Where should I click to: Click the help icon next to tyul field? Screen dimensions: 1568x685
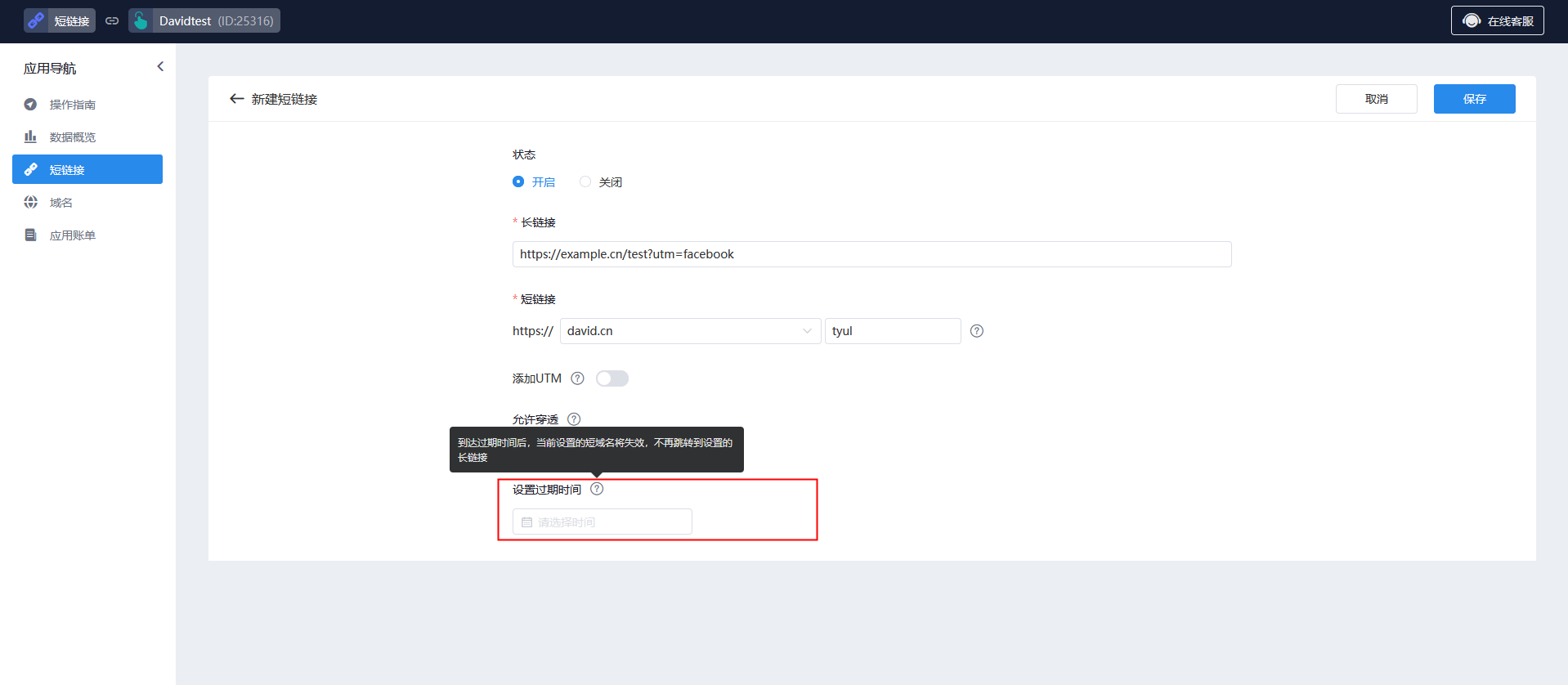point(977,331)
